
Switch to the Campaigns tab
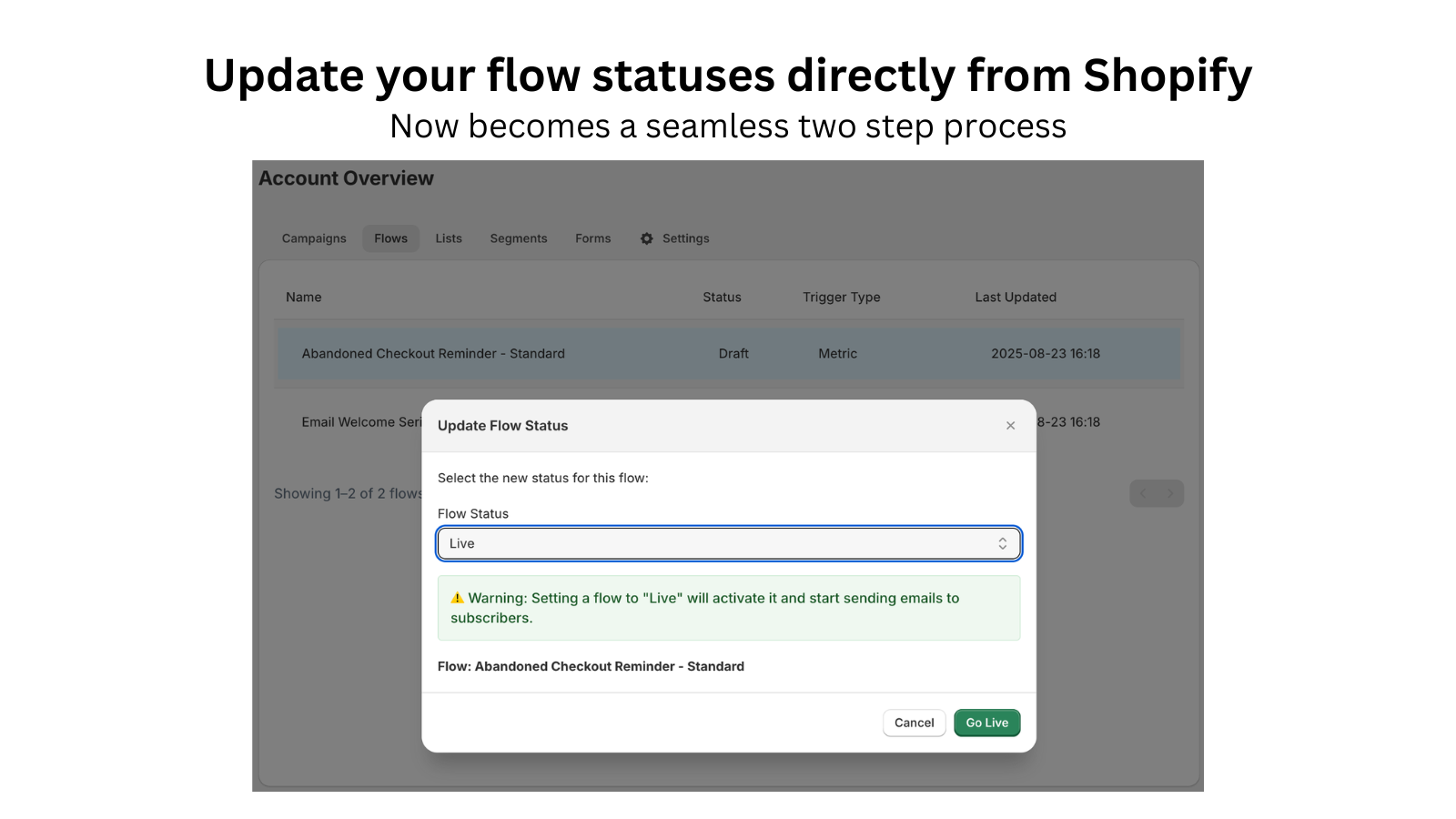pyautogui.click(x=314, y=238)
